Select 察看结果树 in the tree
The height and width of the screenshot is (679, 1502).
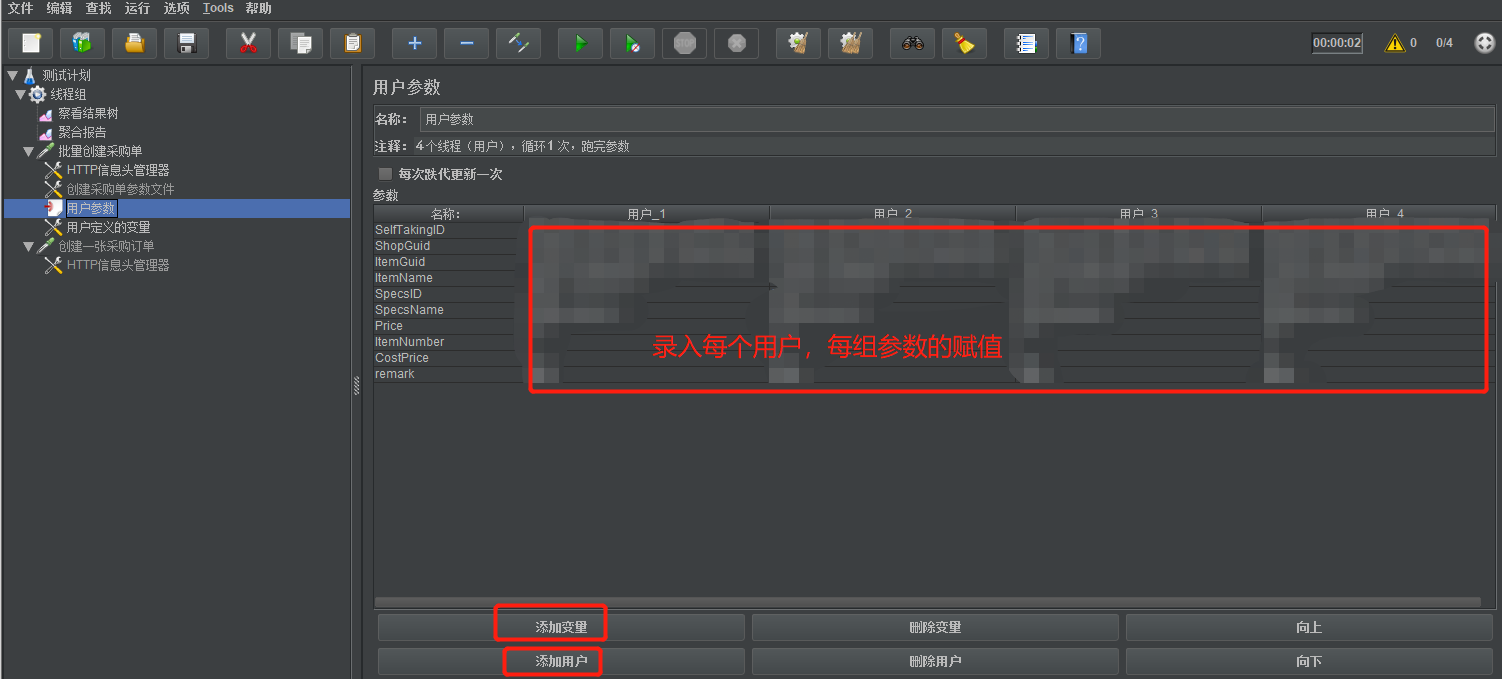[x=88, y=113]
